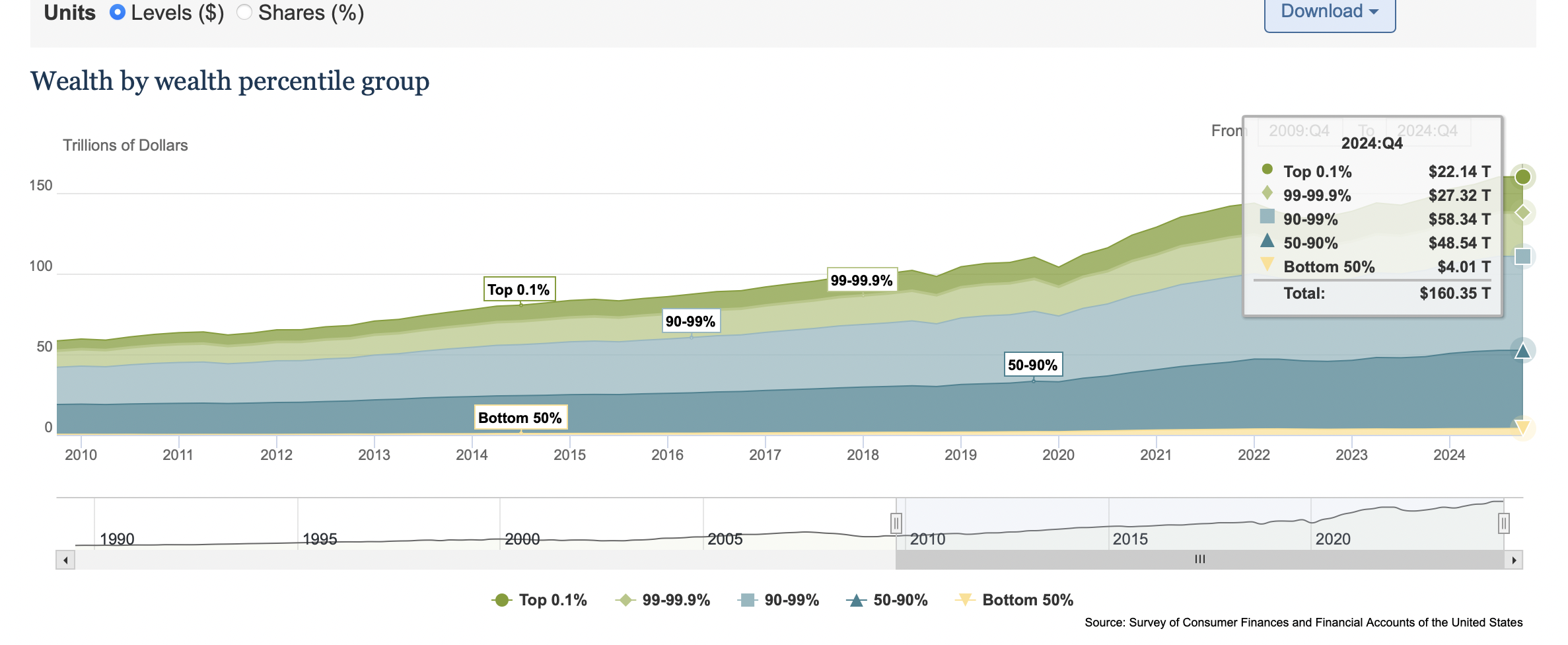The height and width of the screenshot is (645, 1568).
Task: Click the 90-99% square marker at chart edge
Action: coord(1522,256)
